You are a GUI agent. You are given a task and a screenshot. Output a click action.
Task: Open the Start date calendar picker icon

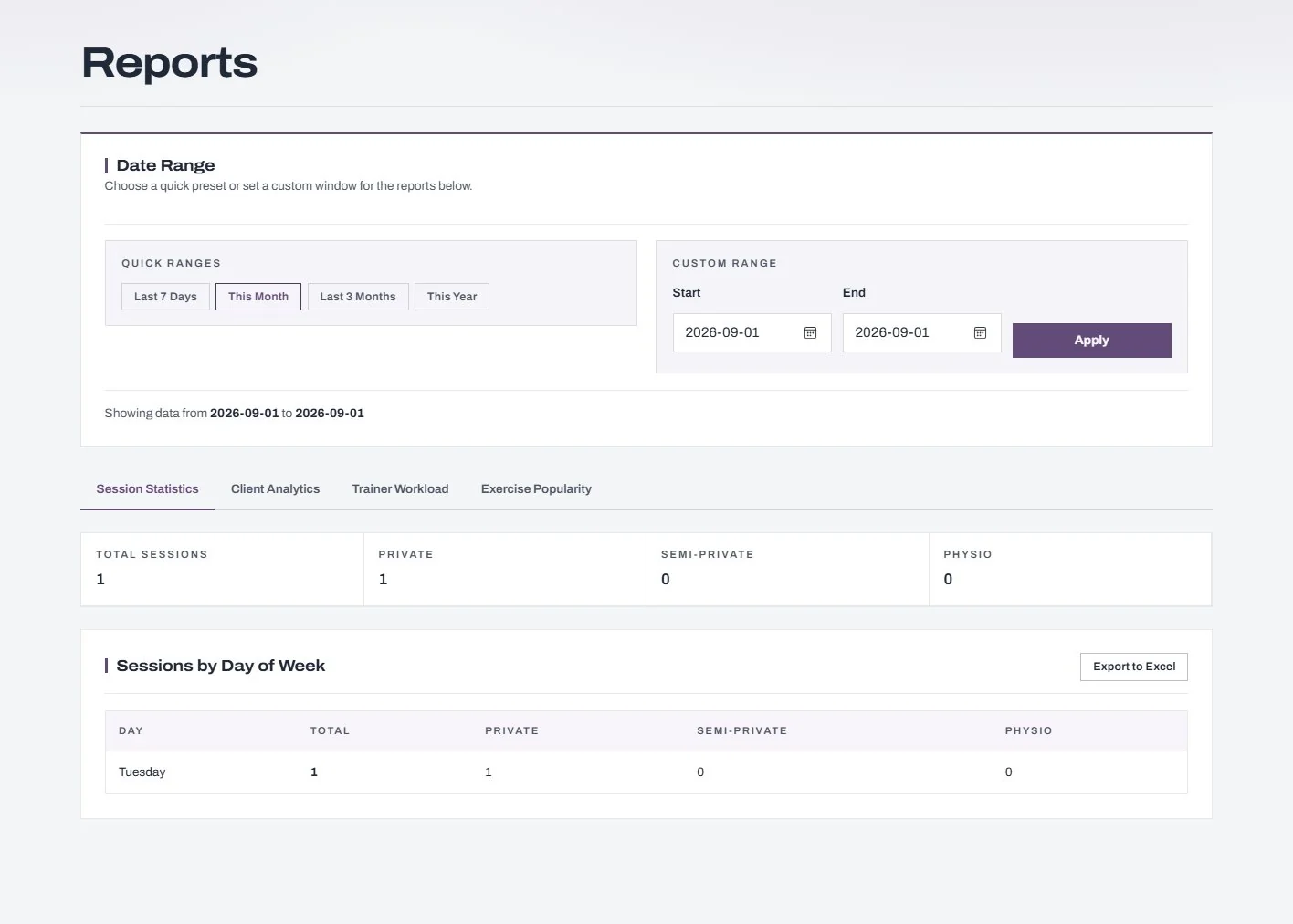tap(810, 333)
